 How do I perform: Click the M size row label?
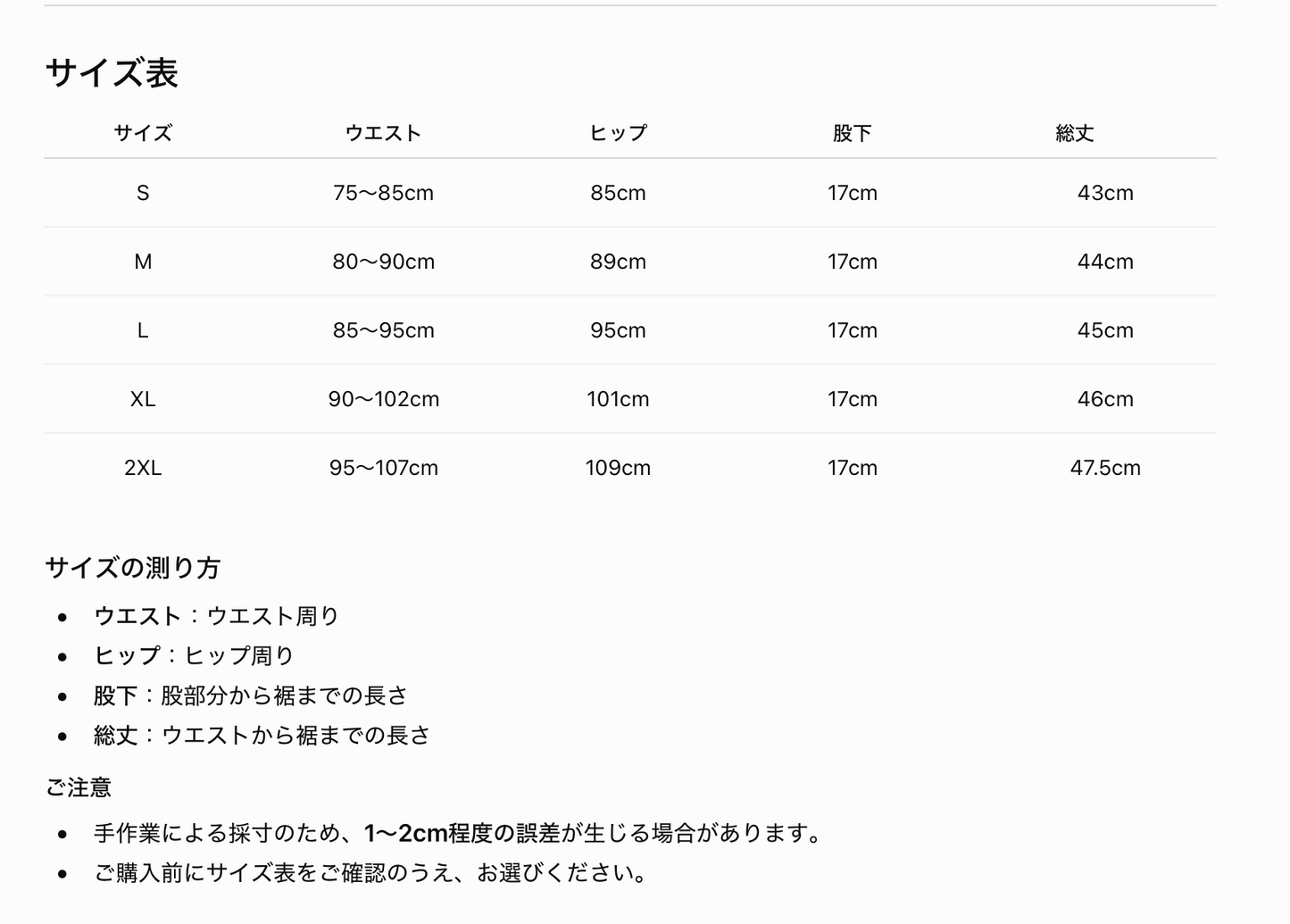point(143,262)
